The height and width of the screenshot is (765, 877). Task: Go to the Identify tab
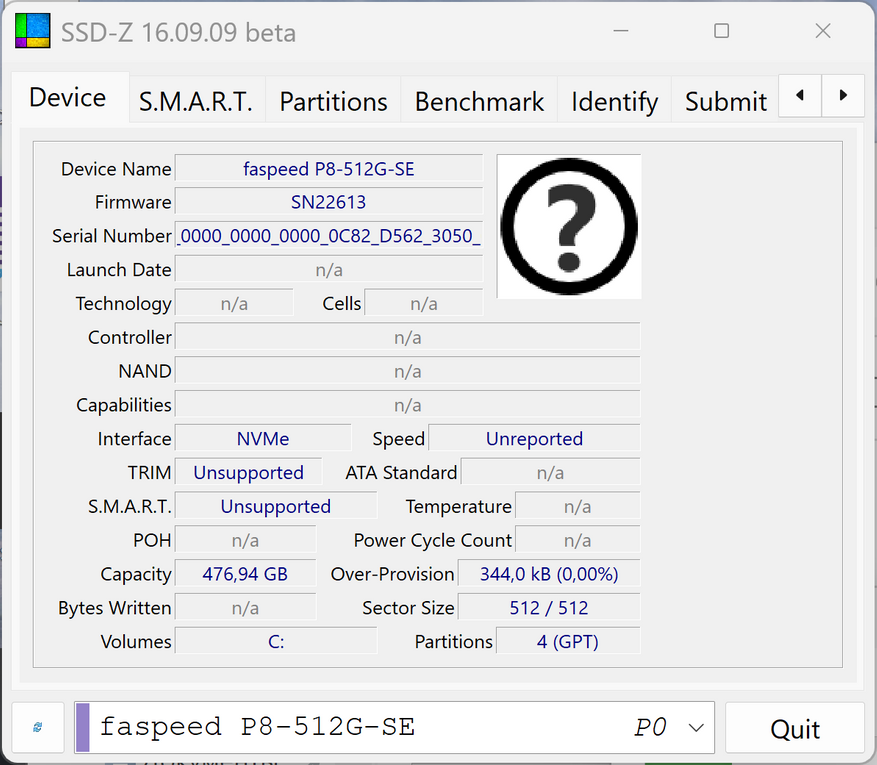614,102
